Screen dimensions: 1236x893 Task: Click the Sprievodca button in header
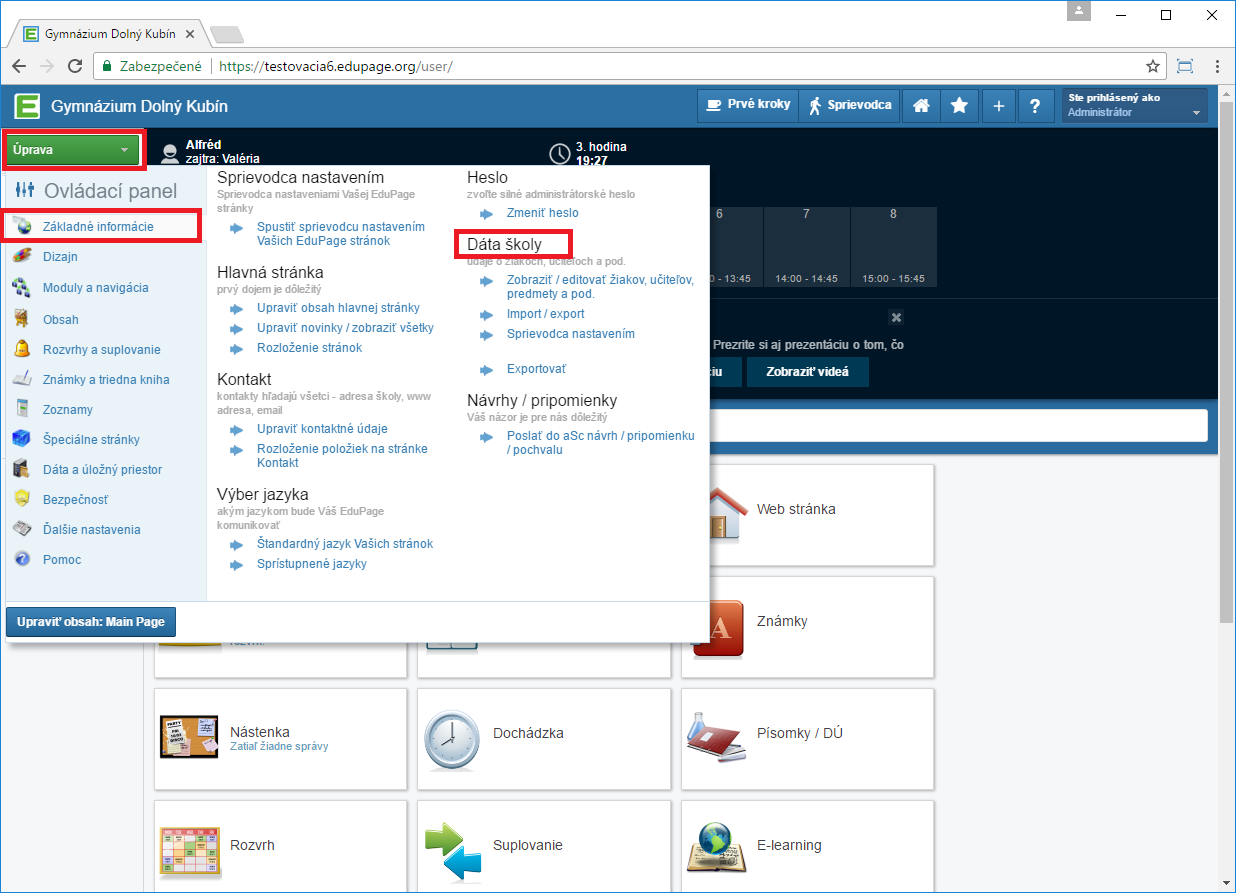coord(850,105)
